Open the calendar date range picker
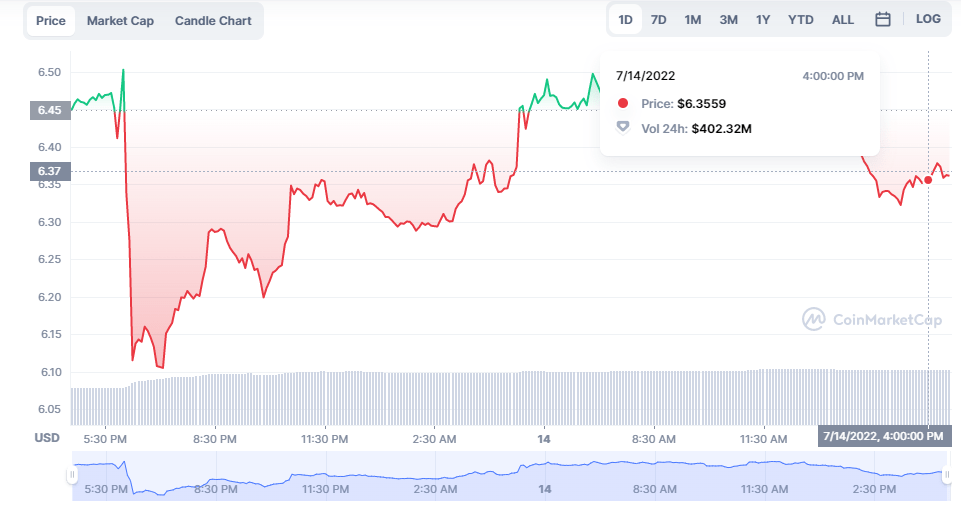Viewport: 961px width, 512px height. pos(883,19)
